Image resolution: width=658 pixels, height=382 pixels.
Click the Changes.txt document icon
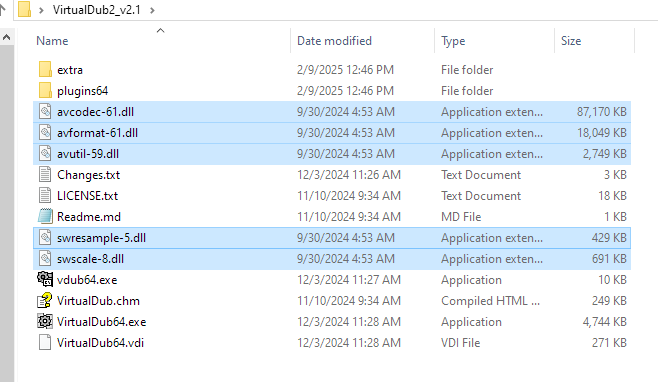45,175
